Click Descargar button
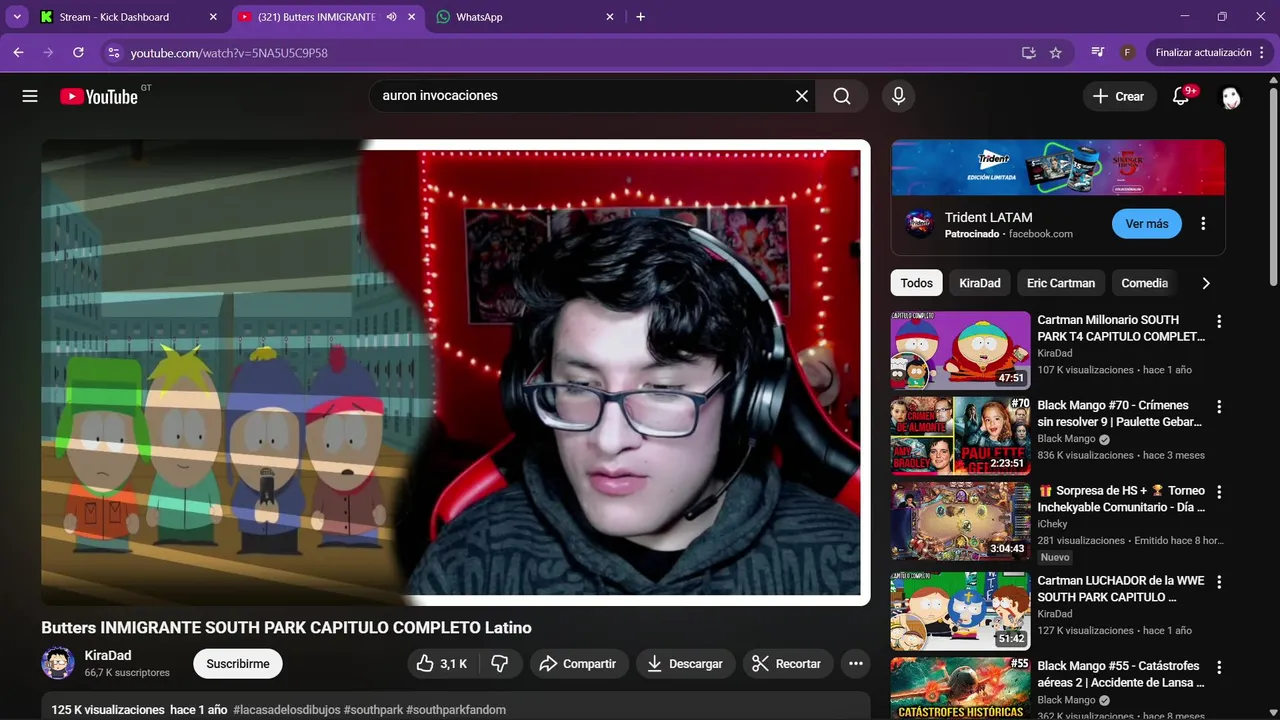This screenshot has height=720, width=1280. pyautogui.click(x=685, y=664)
